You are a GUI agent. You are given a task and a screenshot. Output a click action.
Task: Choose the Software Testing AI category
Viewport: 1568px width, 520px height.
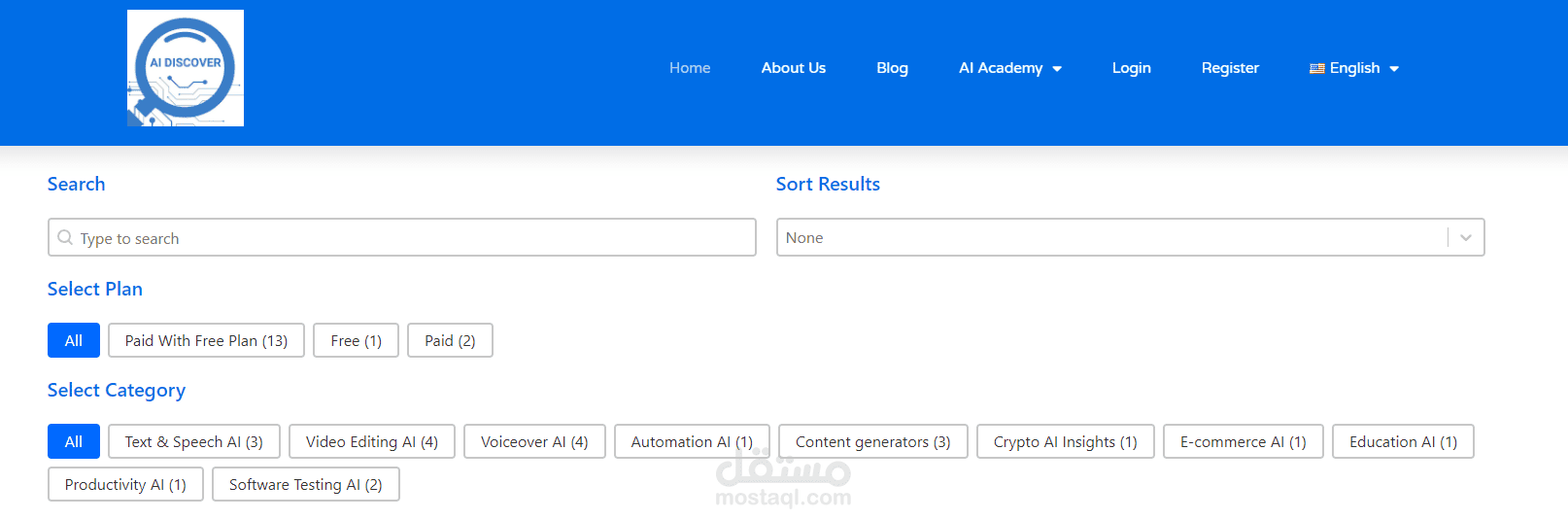coord(306,484)
